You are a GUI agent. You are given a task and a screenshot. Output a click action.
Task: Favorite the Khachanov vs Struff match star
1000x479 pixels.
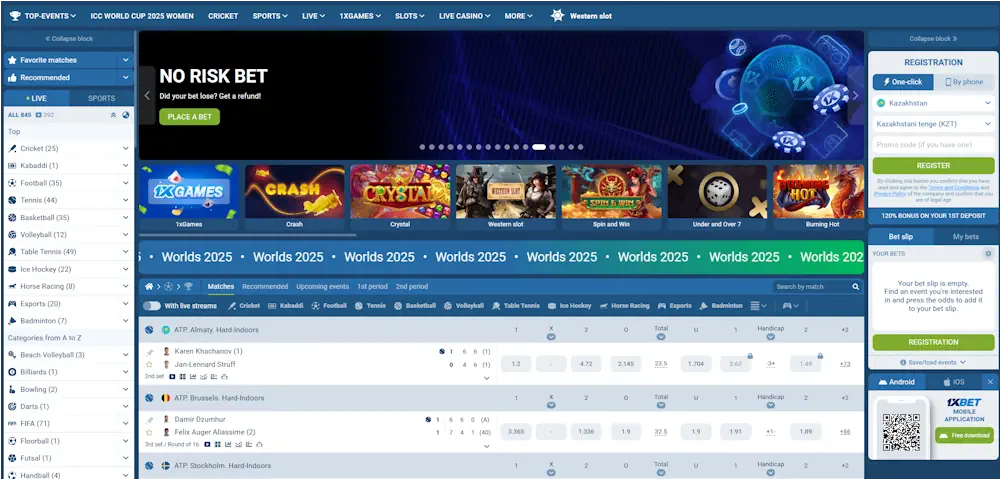150,364
